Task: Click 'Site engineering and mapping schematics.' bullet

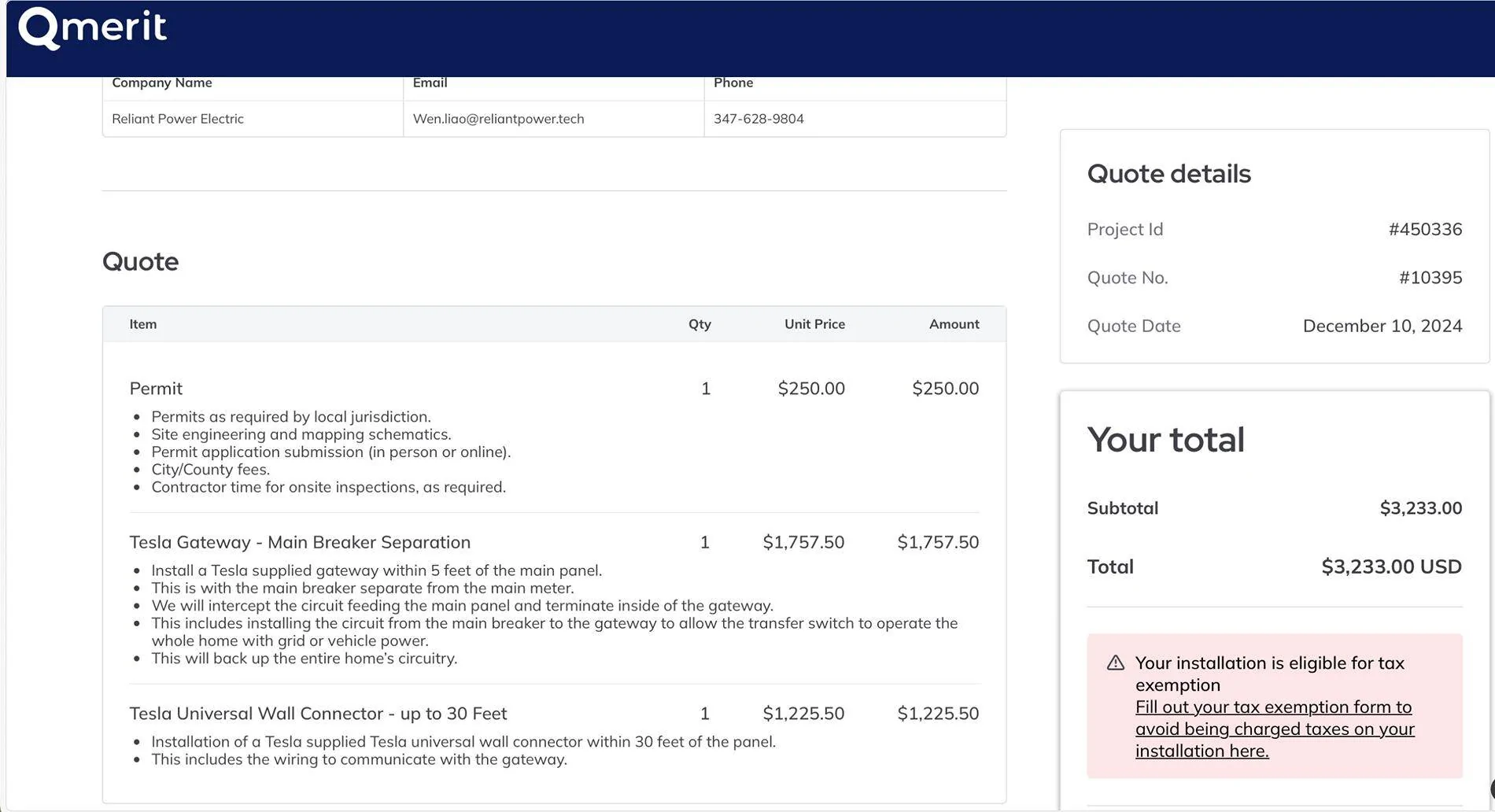Action: [x=301, y=434]
